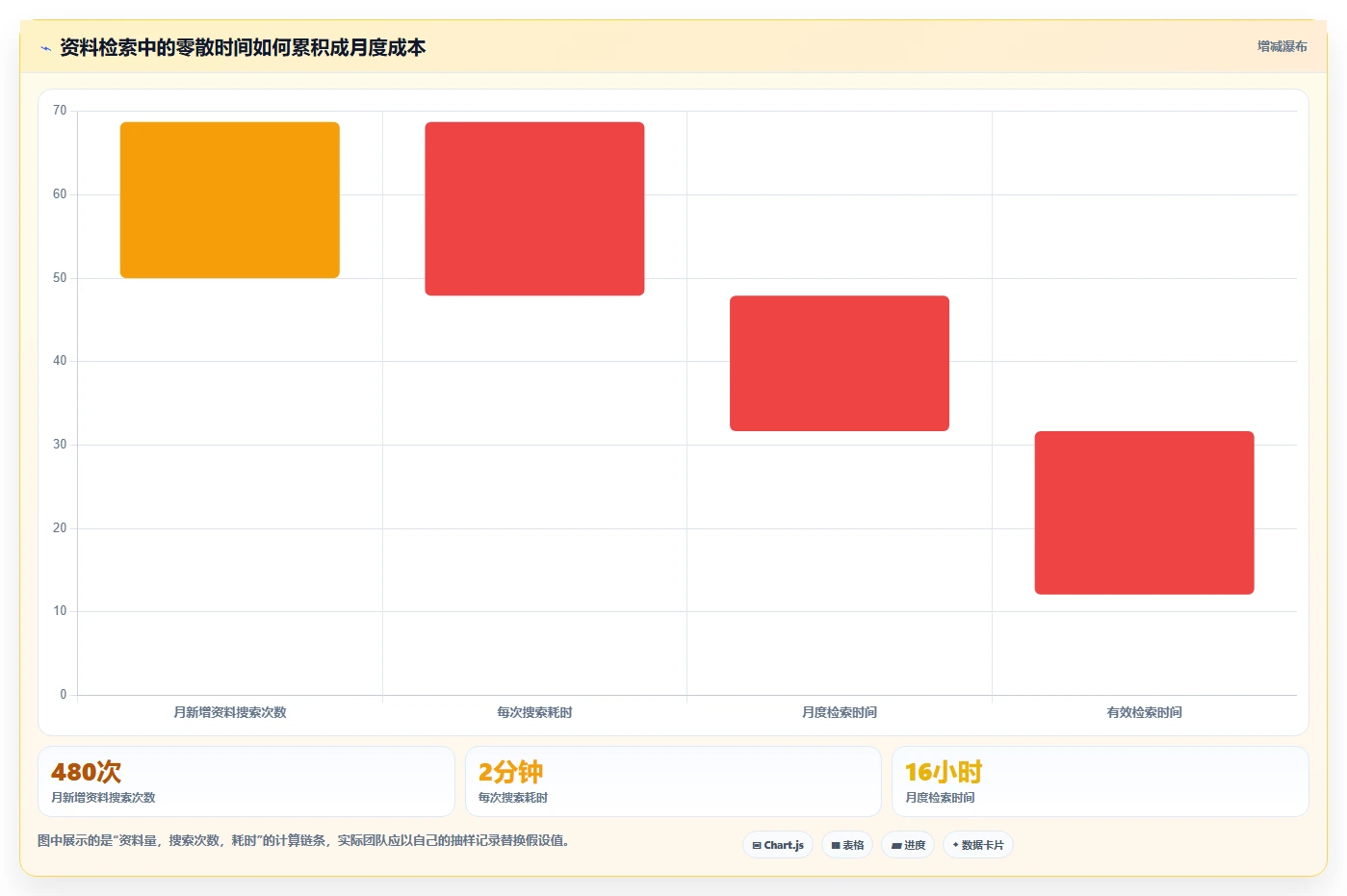Click the footnote text about 抽样记录替换假设值
The image size is (1347, 896).
tap(303, 840)
